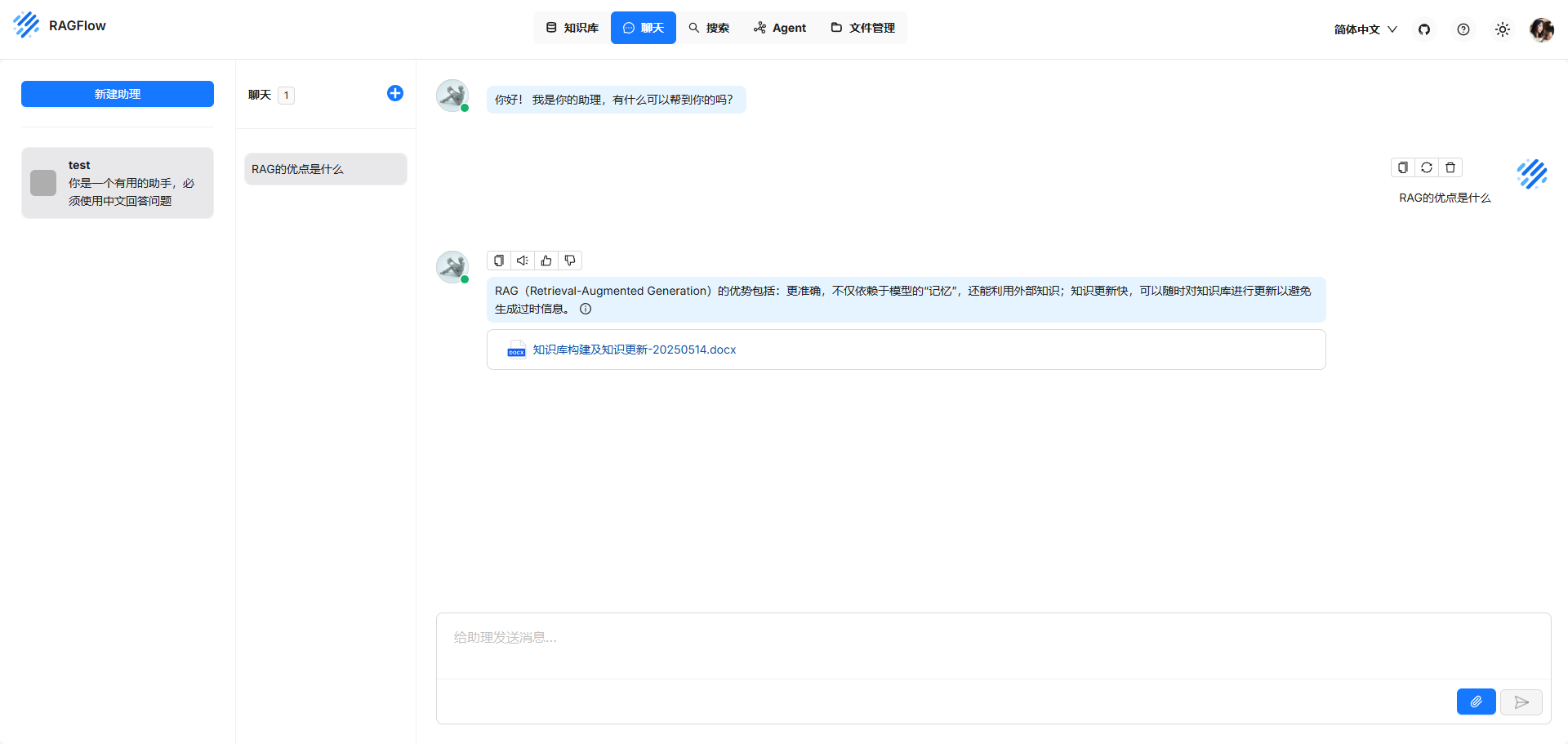Click the user RAGFlow avatar beside the question

point(1532,174)
